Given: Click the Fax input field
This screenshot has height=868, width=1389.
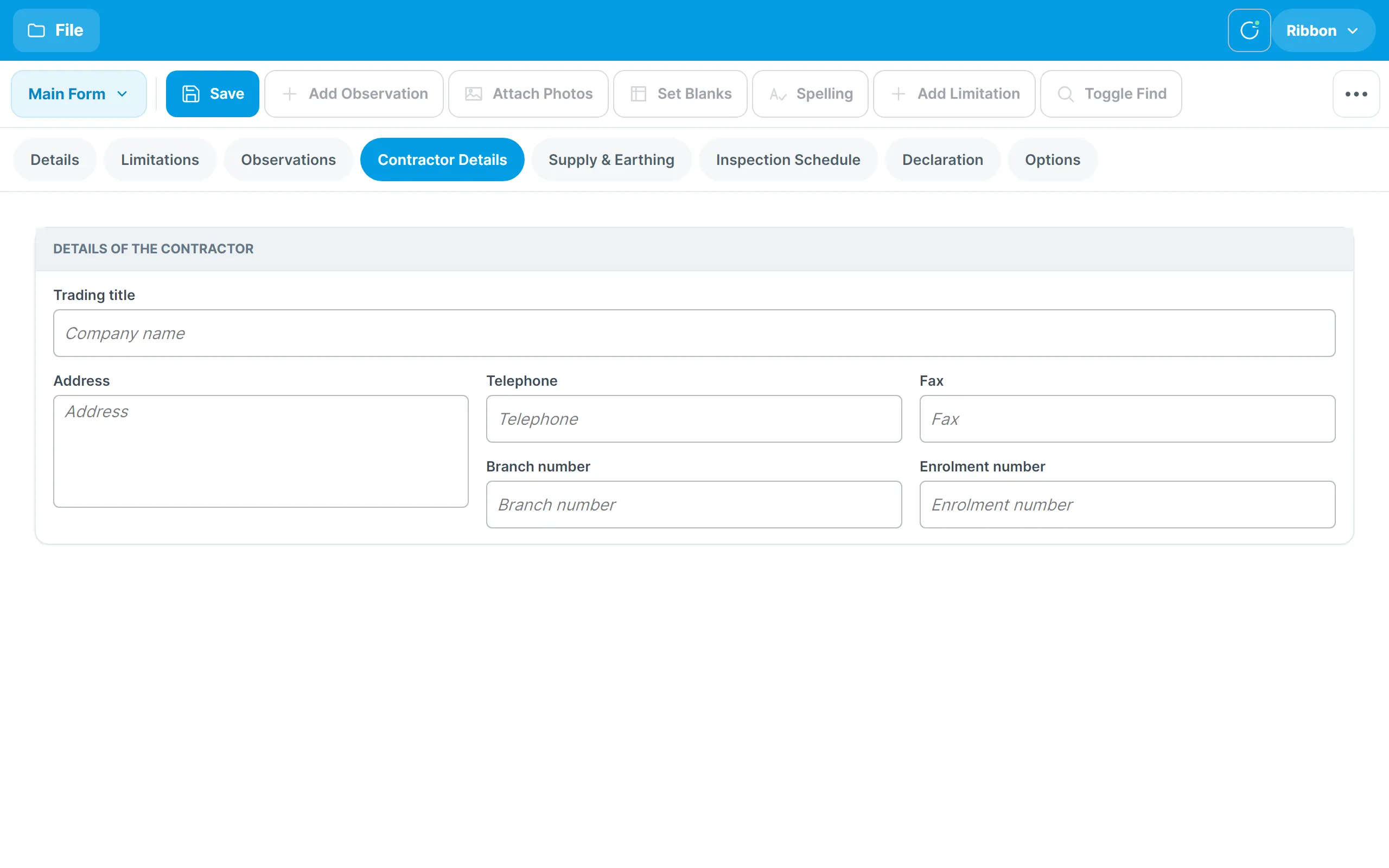Looking at the screenshot, I should (x=1127, y=418).
